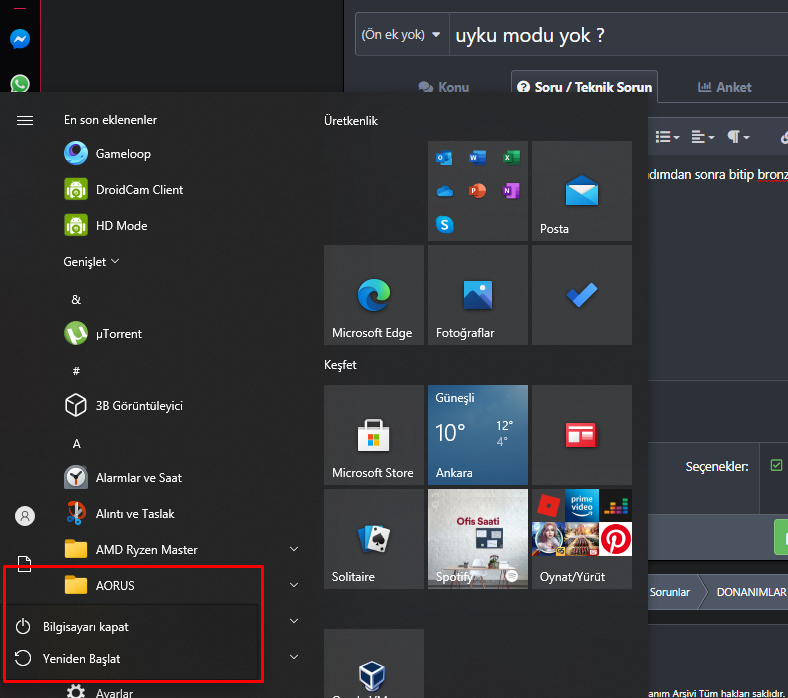Open the Excel icon in the Office tile
The width and height of the screenshot is (788, 698).
point(511,158)
